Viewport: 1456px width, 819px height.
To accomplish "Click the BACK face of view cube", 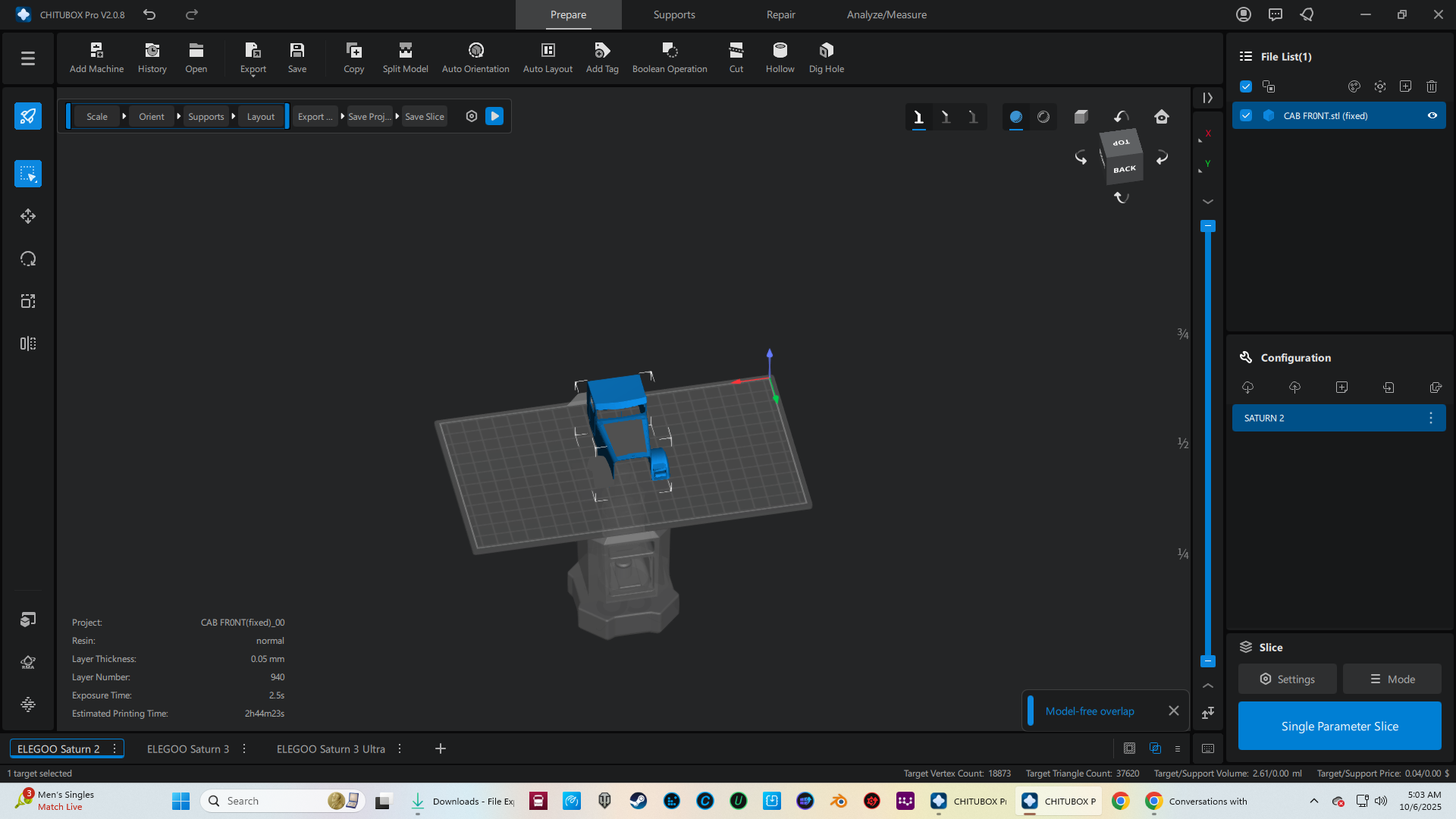I will (1125, 169).
